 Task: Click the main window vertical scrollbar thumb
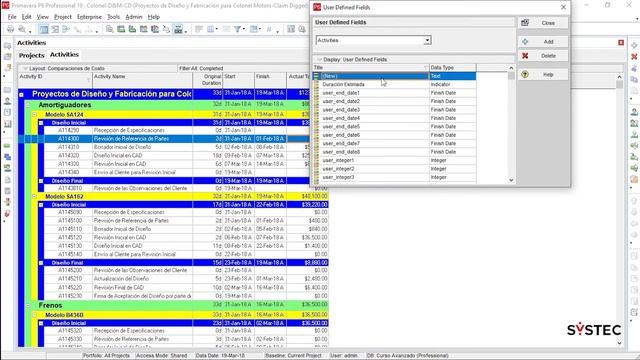[619, 84]
